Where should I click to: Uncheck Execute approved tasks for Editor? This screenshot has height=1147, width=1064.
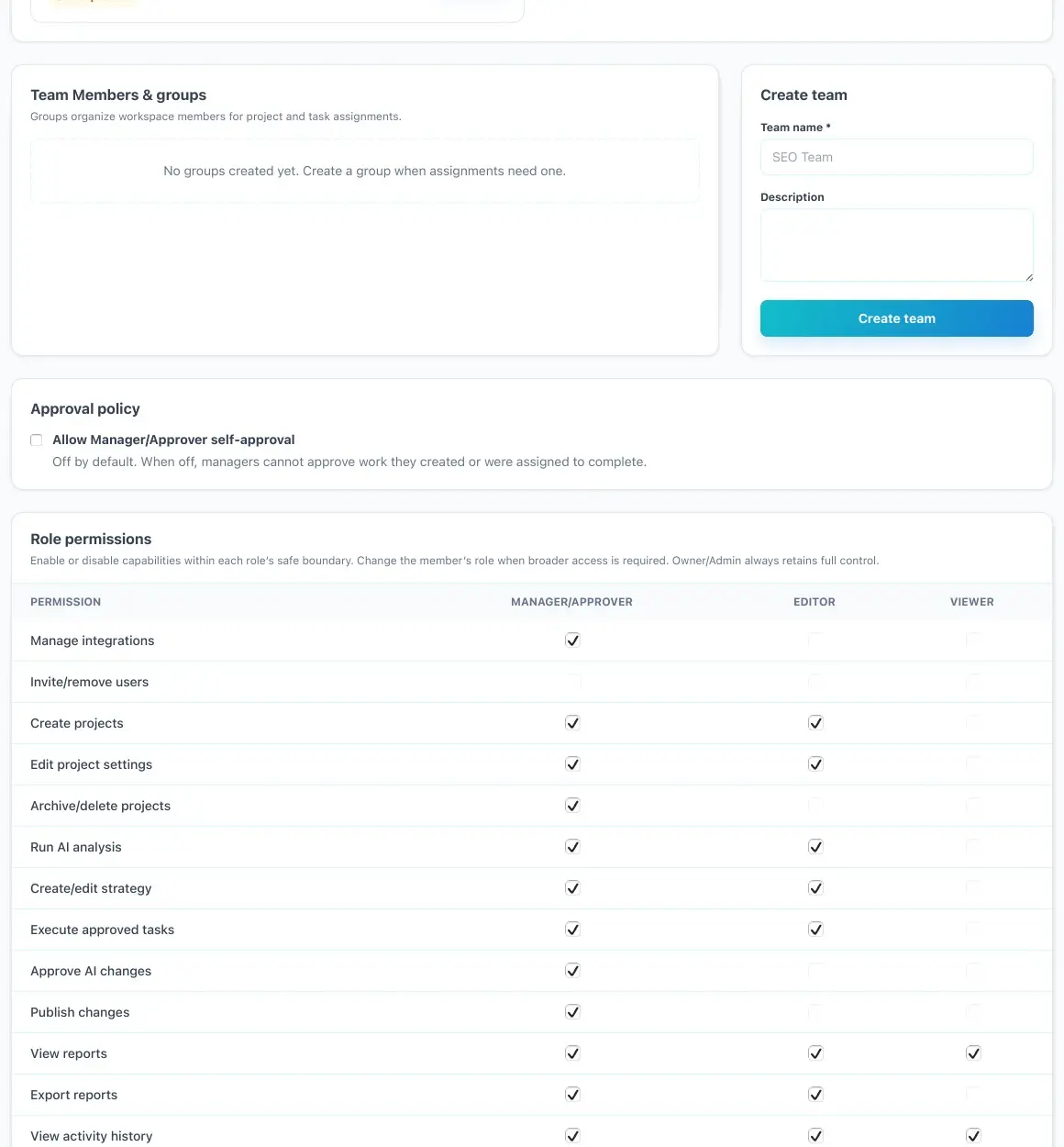click(x=815, y=930)
